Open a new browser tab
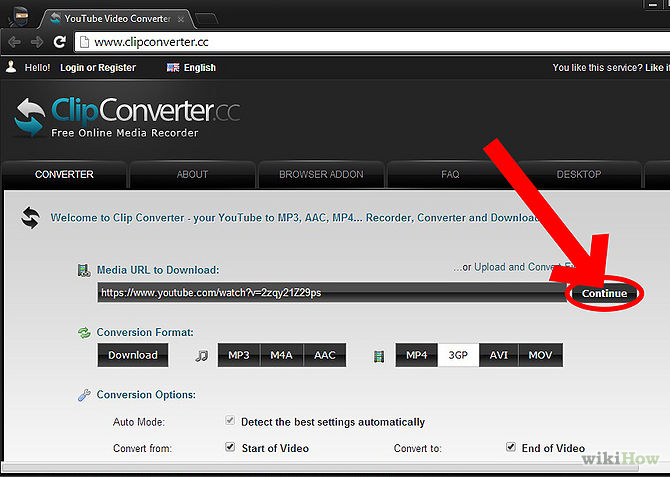Image resolution: width=670 pixels, height=477 pixels. [x=207, y=19]
